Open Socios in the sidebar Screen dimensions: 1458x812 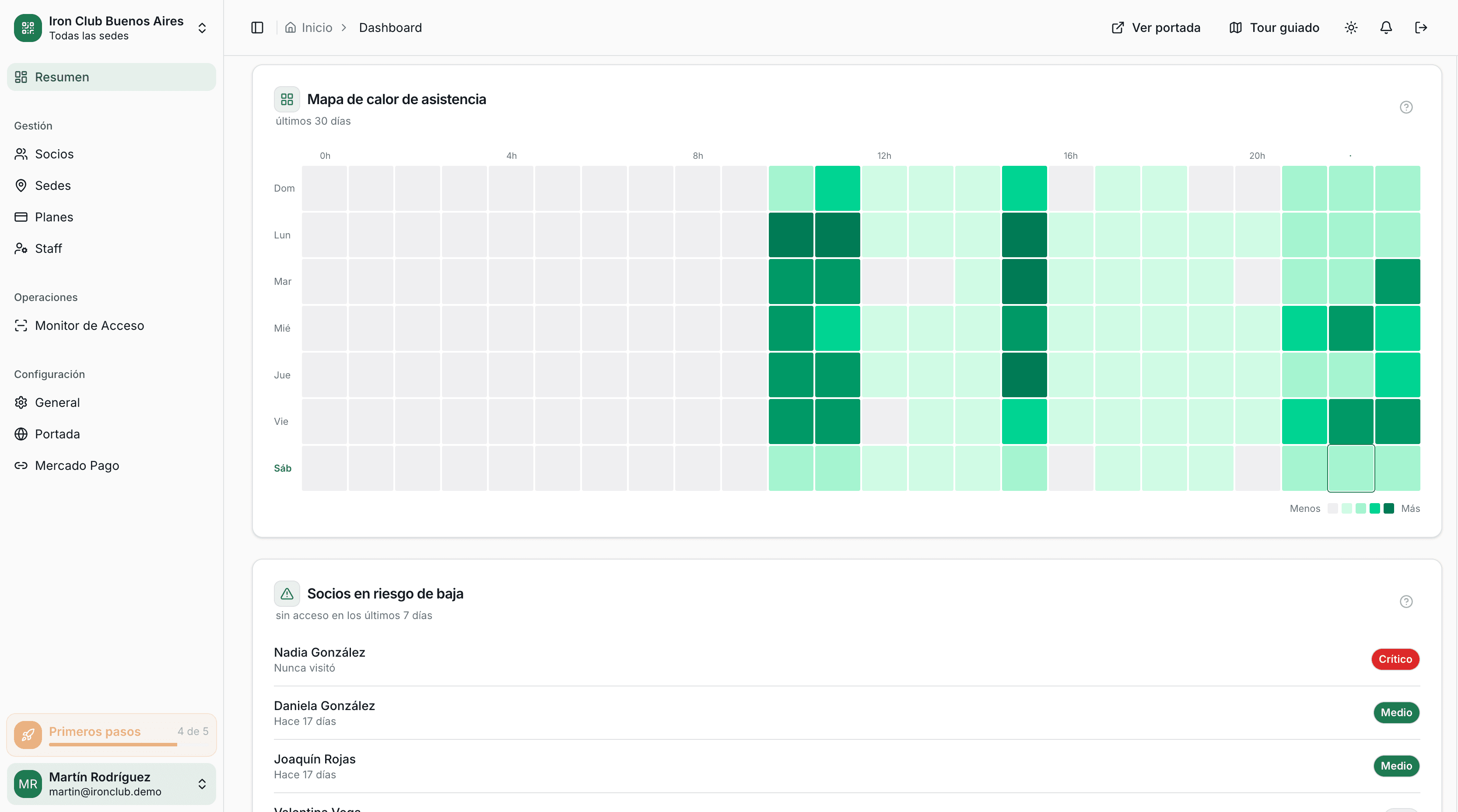(54, 154)
